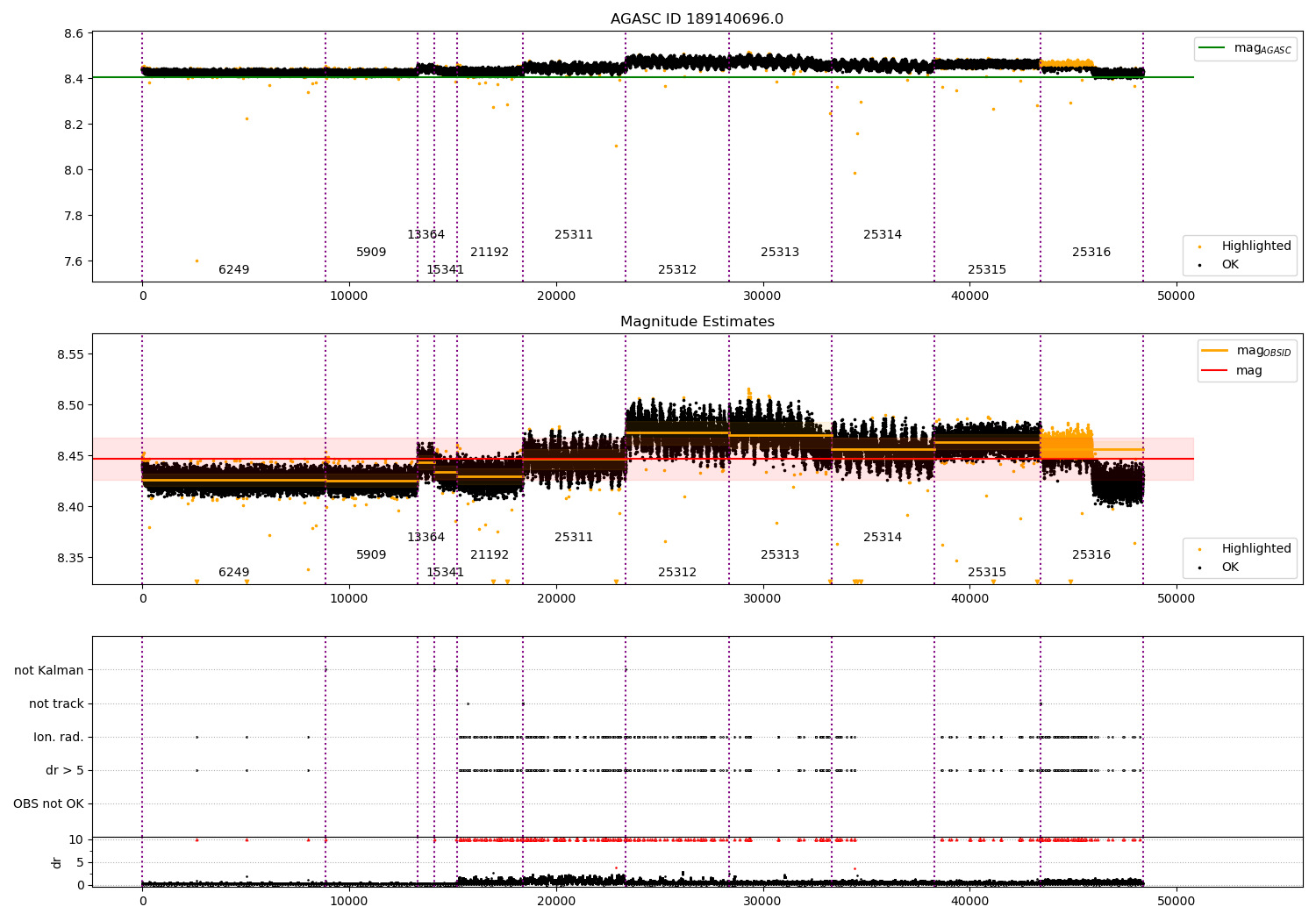Click obsid label '5909' in top plot

pos(371,253)
